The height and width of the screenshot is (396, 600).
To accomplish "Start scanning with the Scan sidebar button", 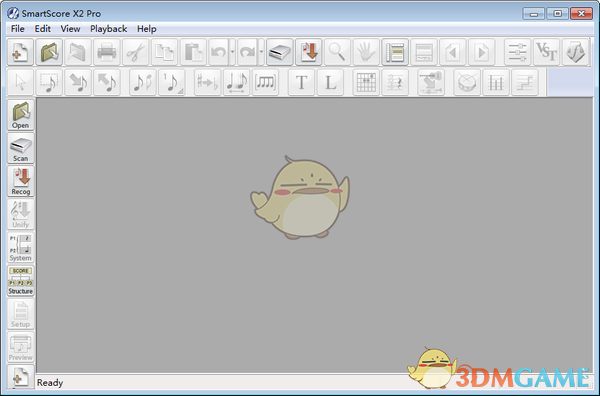I will pos(21,148).
